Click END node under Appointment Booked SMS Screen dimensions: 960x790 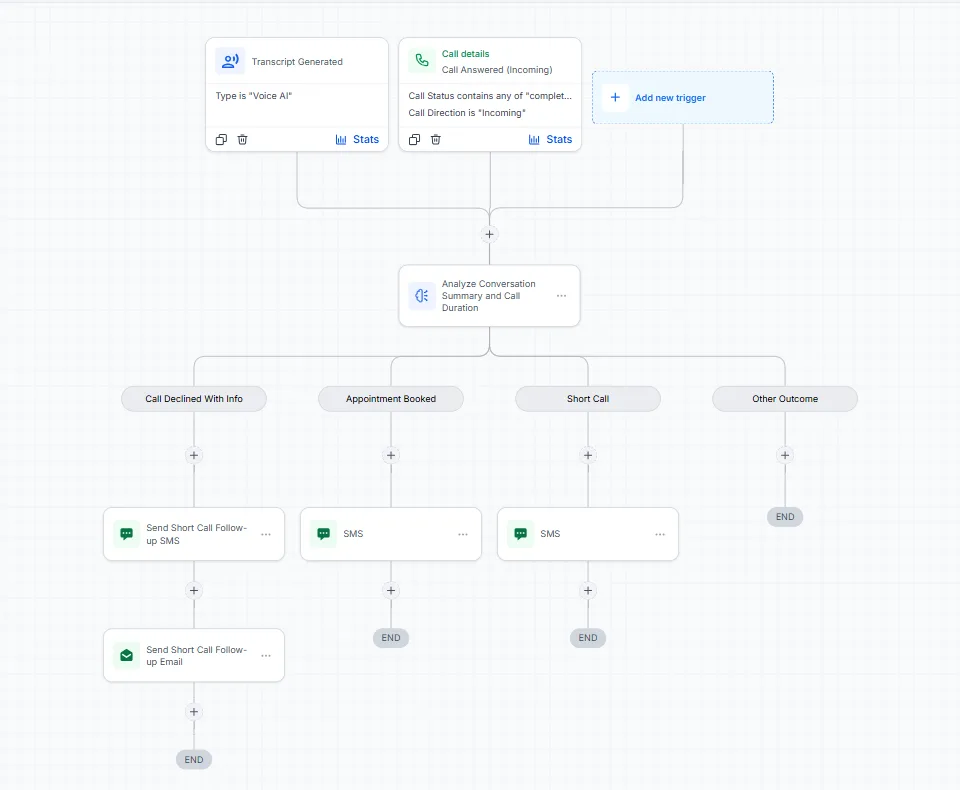[391, 638]
